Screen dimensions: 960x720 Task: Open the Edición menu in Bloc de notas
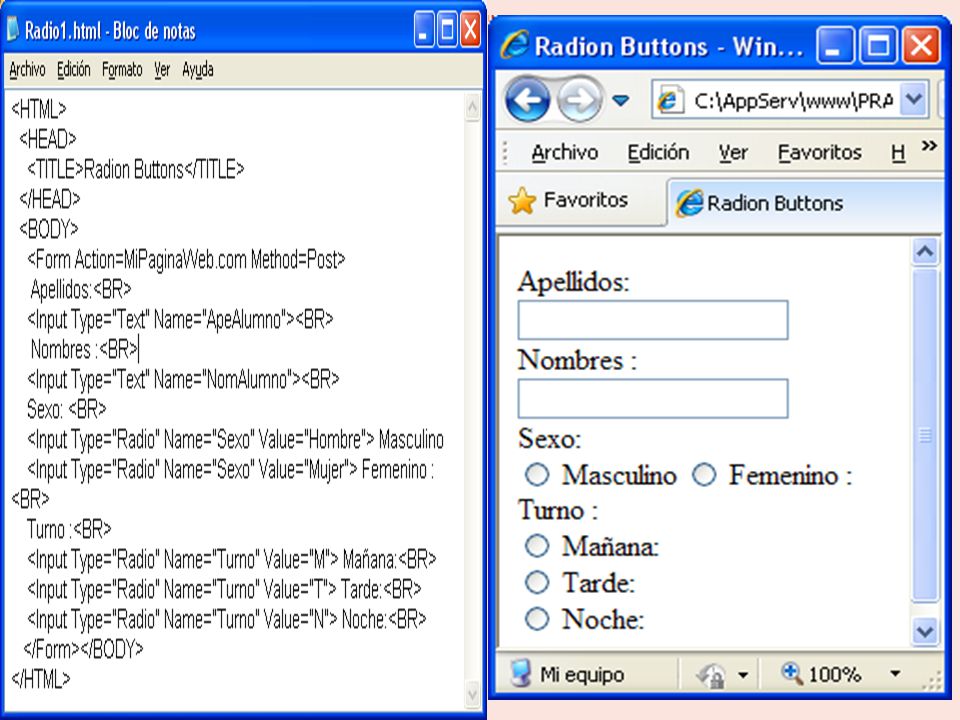pyautogui.click(x=73, y=70)
